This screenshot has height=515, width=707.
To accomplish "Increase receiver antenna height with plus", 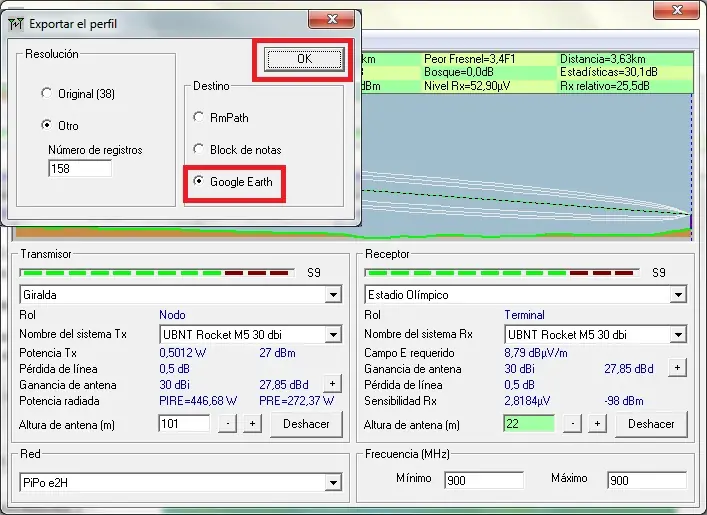I will coord(597,424).
